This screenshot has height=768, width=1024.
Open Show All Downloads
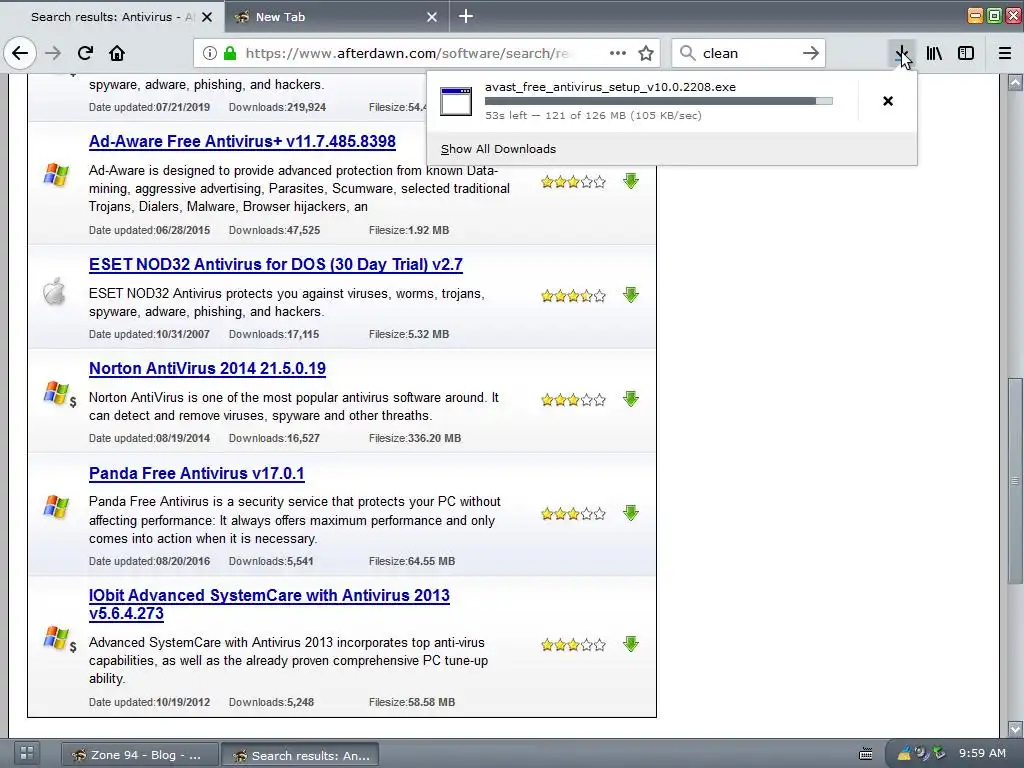tap(498, 149)
